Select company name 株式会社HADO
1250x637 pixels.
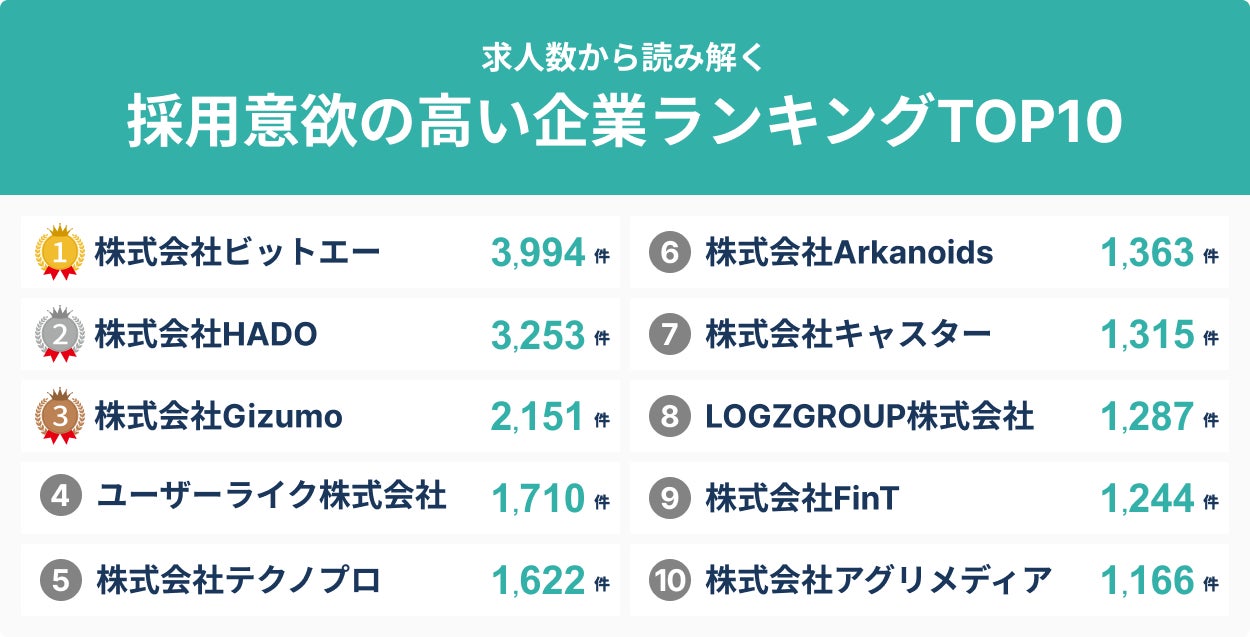(206, 335)
